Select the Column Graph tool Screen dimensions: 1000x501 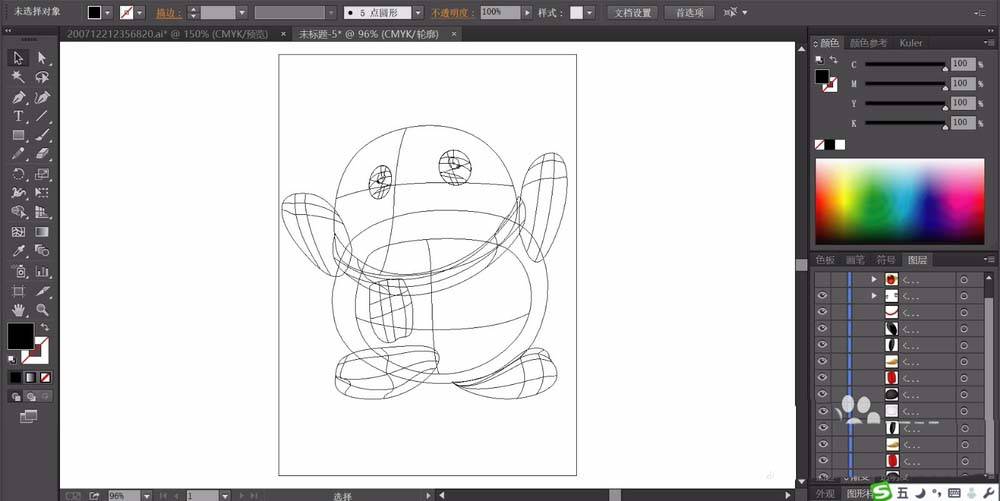pyautogui.click(x=42, y=272)
